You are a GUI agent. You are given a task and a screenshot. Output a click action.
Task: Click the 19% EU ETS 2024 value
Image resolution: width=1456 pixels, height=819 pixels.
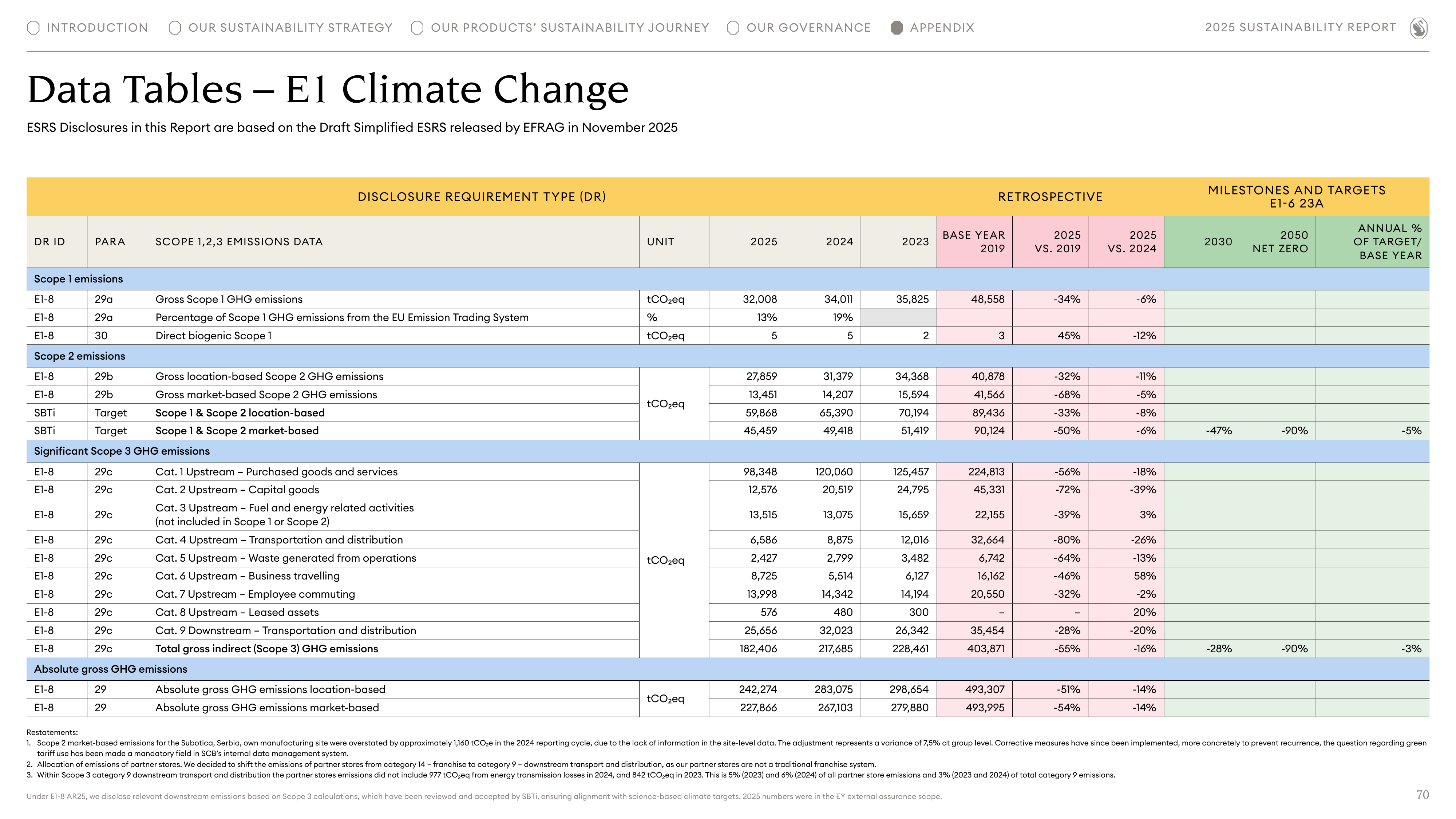pos(843,318)
